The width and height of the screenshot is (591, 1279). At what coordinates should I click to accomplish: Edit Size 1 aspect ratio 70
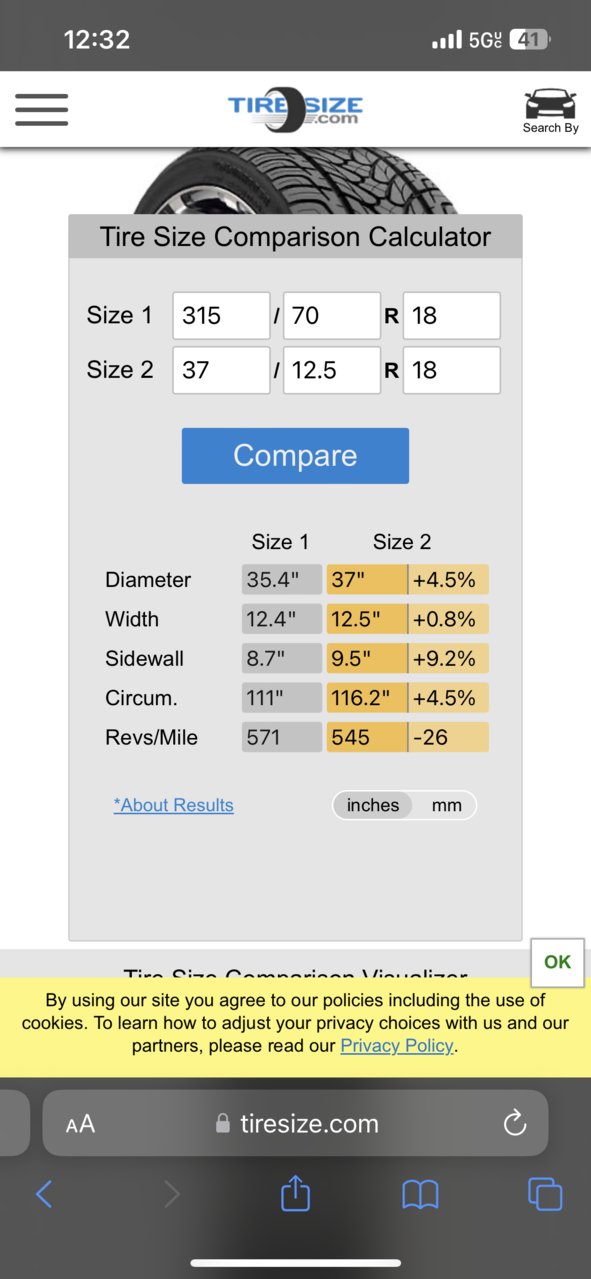tap(332, 316)
